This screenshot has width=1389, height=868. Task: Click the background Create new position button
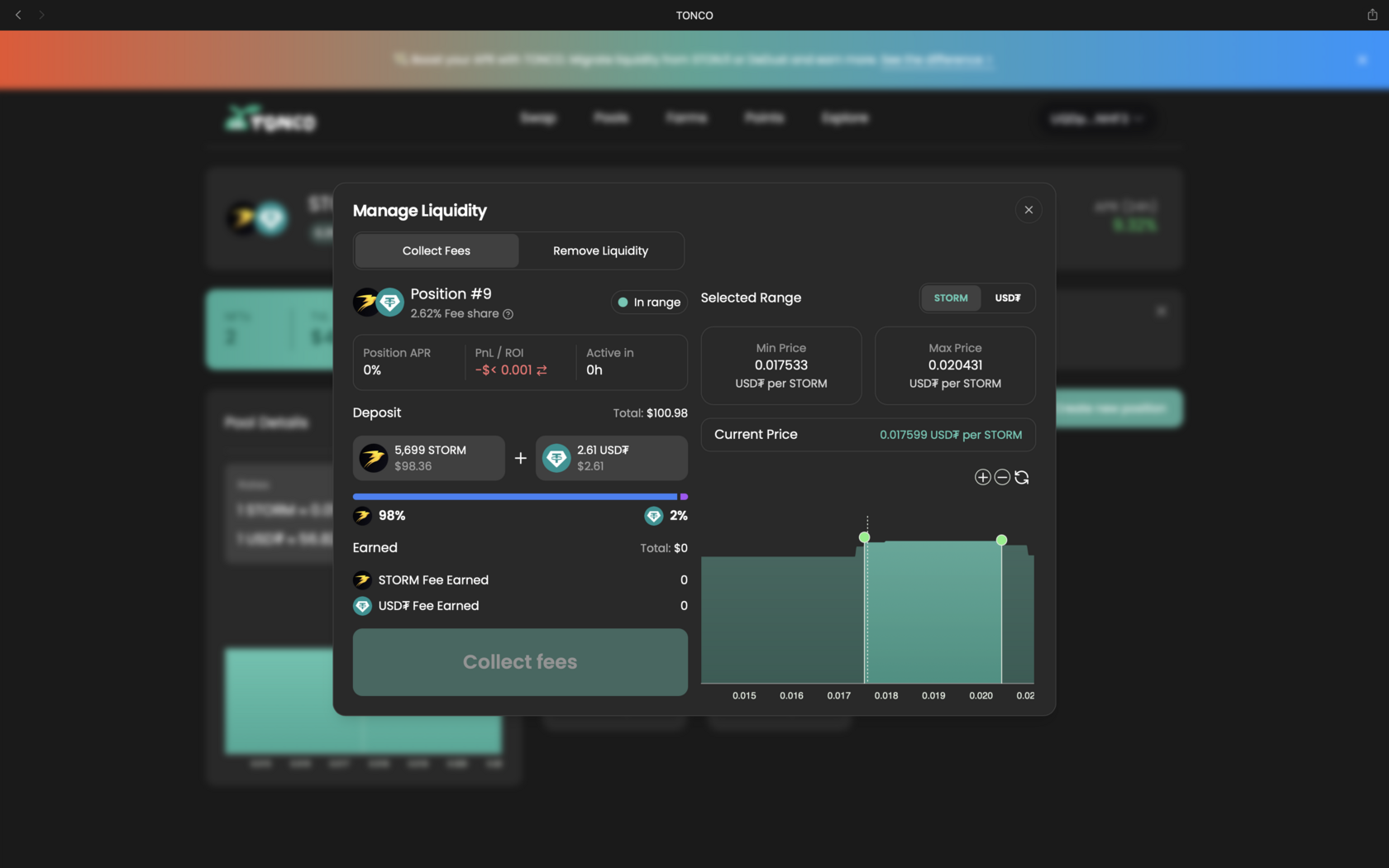point(1118,408)
